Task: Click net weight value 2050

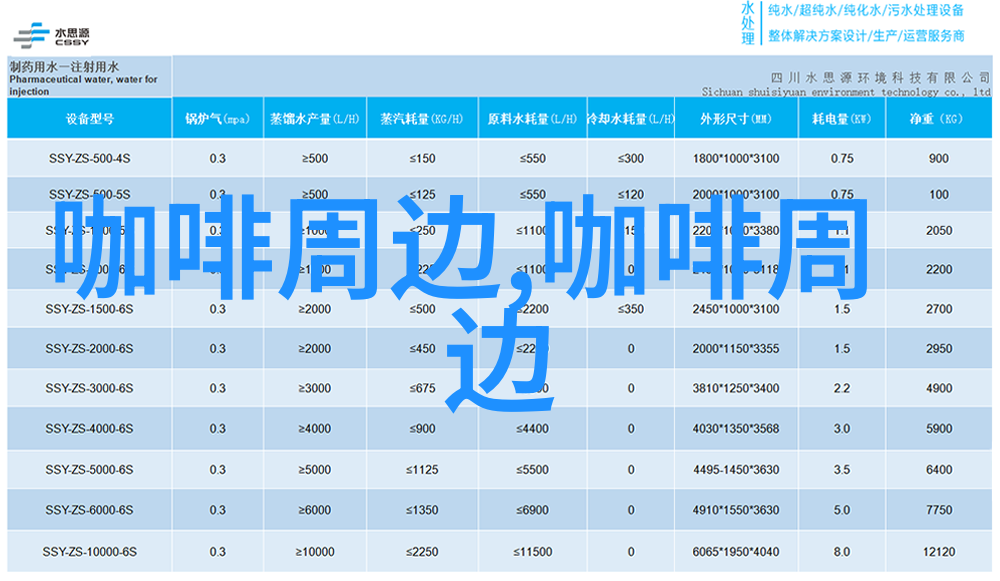Action: point(939,231)
